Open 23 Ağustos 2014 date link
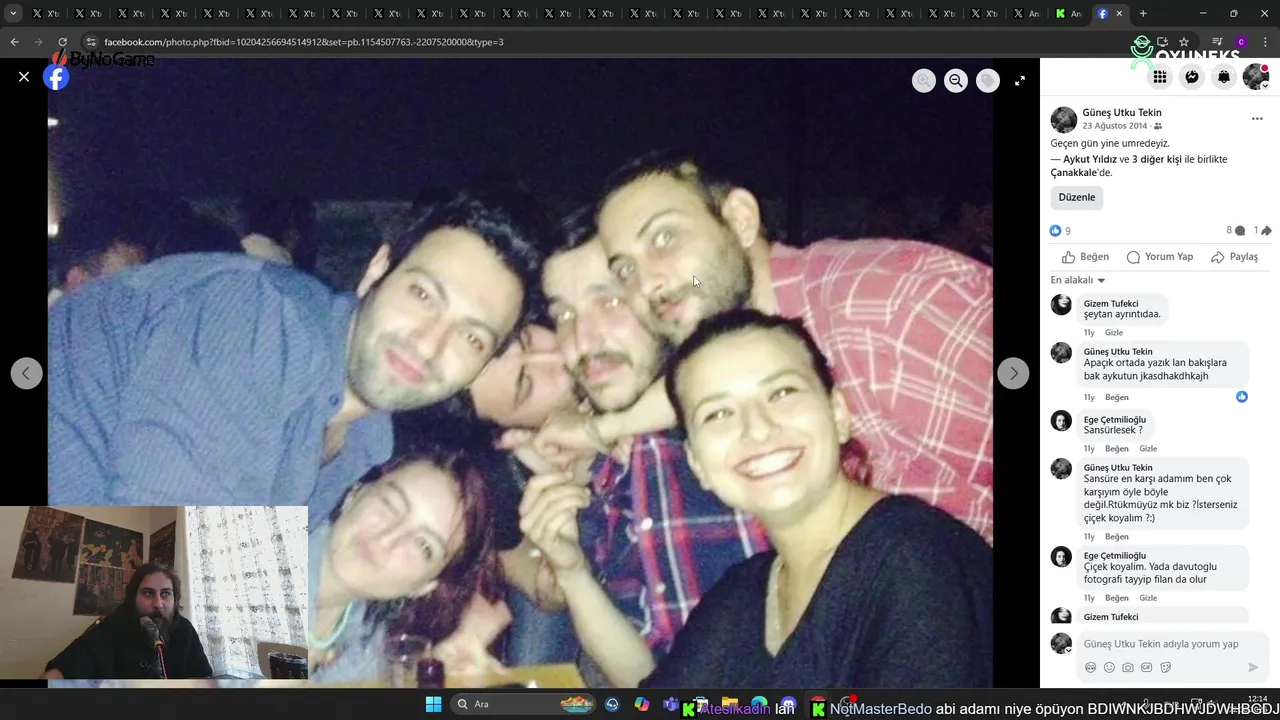The width and height of the screenshot is (1280, 720). (1115, 126)
